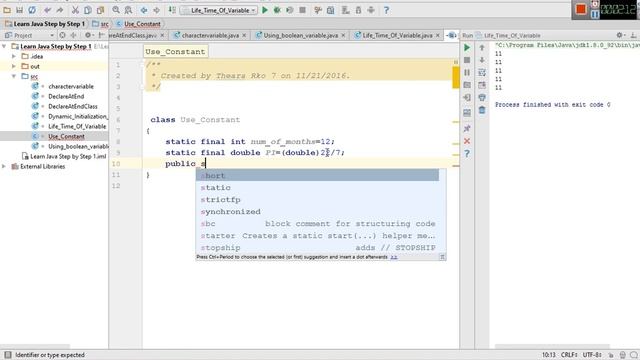
Task: Rerun program in Run panel
Action: click(467, 48)
